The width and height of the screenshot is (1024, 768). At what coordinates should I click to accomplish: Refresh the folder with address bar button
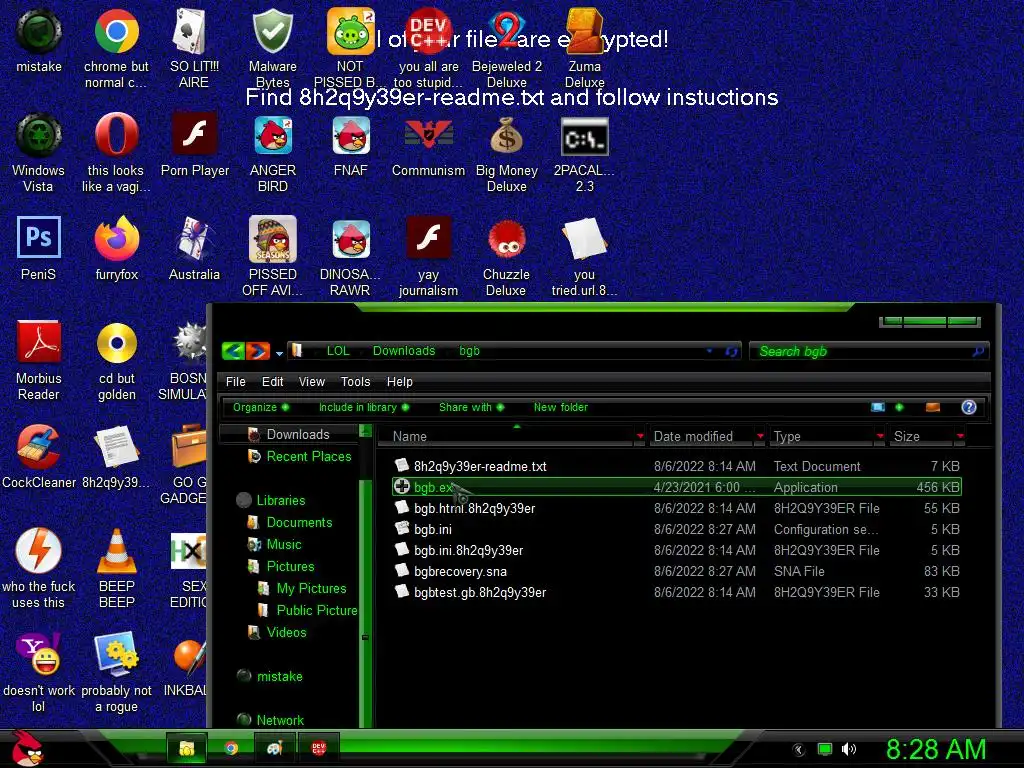[731, 351]
